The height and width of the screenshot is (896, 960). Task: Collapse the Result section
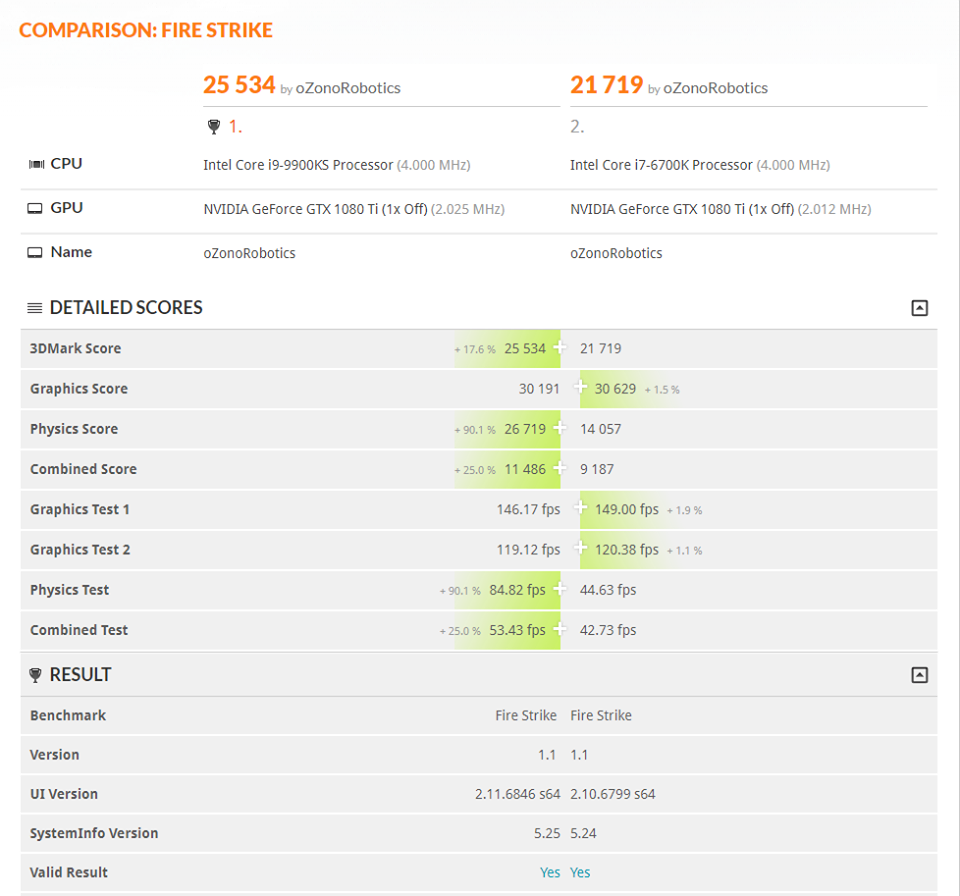coord(920,675)
